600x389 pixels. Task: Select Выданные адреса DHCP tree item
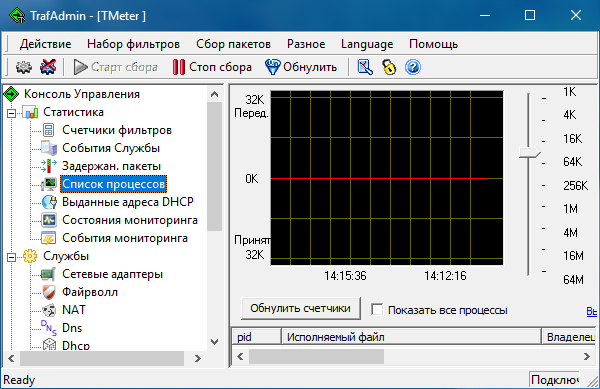pos(128,202)
